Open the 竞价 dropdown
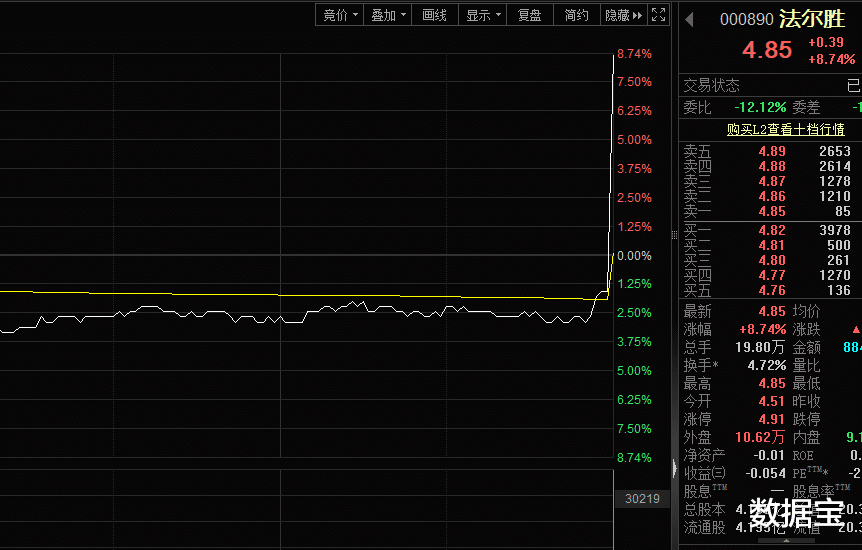862x550 pixels. (340, 15)
